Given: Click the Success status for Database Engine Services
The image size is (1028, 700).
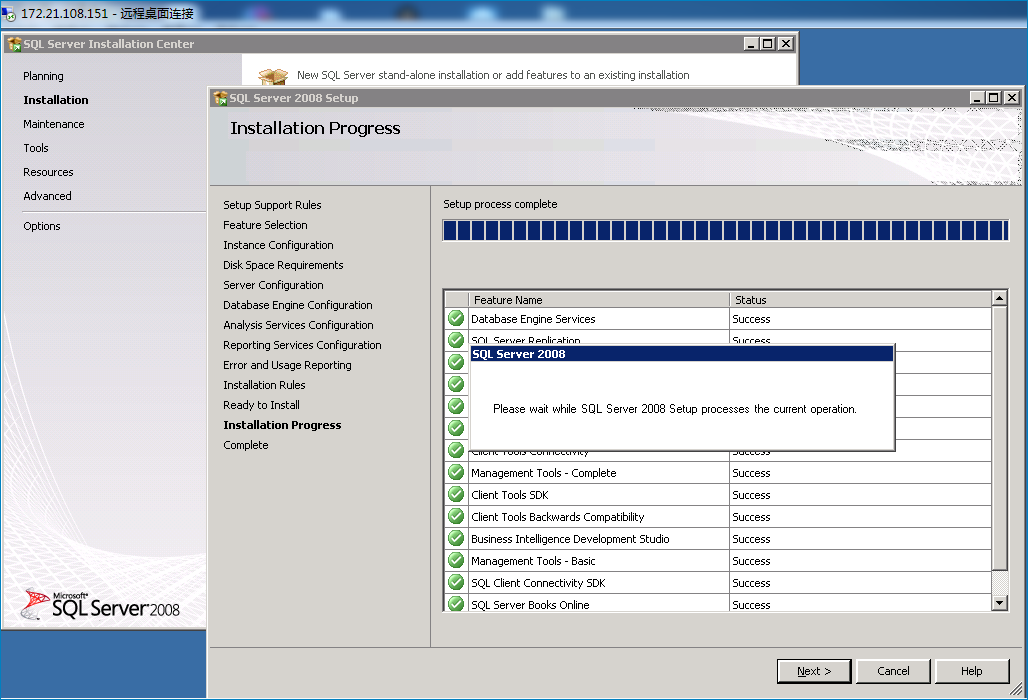Looking at the screenshot, I should (x=751, y=319).
